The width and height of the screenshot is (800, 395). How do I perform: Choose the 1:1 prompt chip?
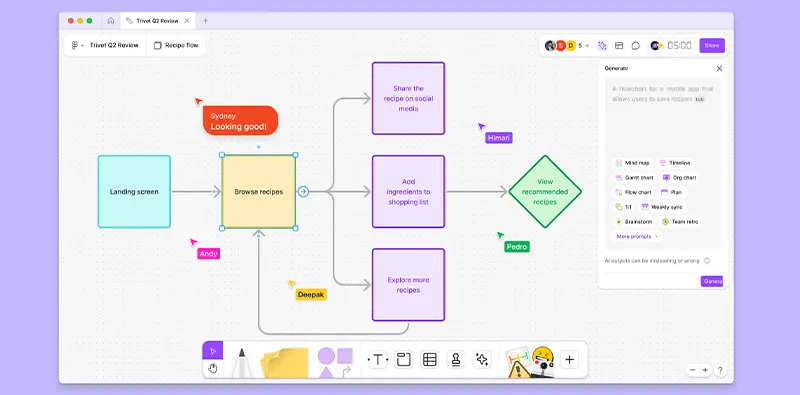tap(623, 207)
